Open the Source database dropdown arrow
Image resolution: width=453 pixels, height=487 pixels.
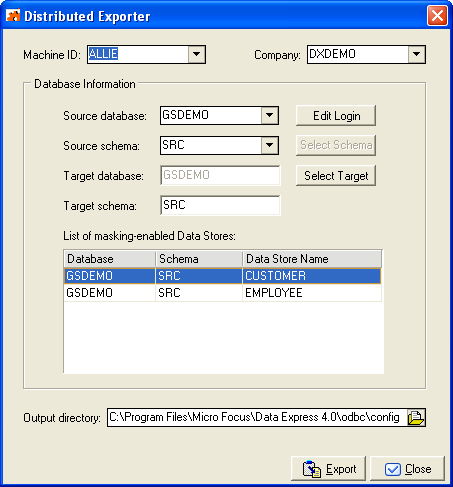[x=270, y=115]
